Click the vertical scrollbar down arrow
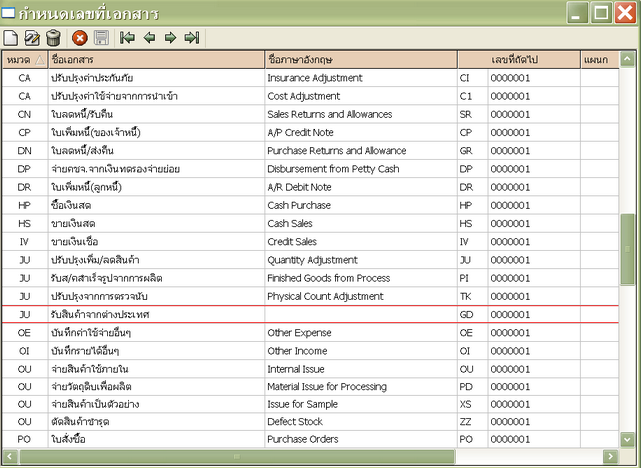 (627, 439)
